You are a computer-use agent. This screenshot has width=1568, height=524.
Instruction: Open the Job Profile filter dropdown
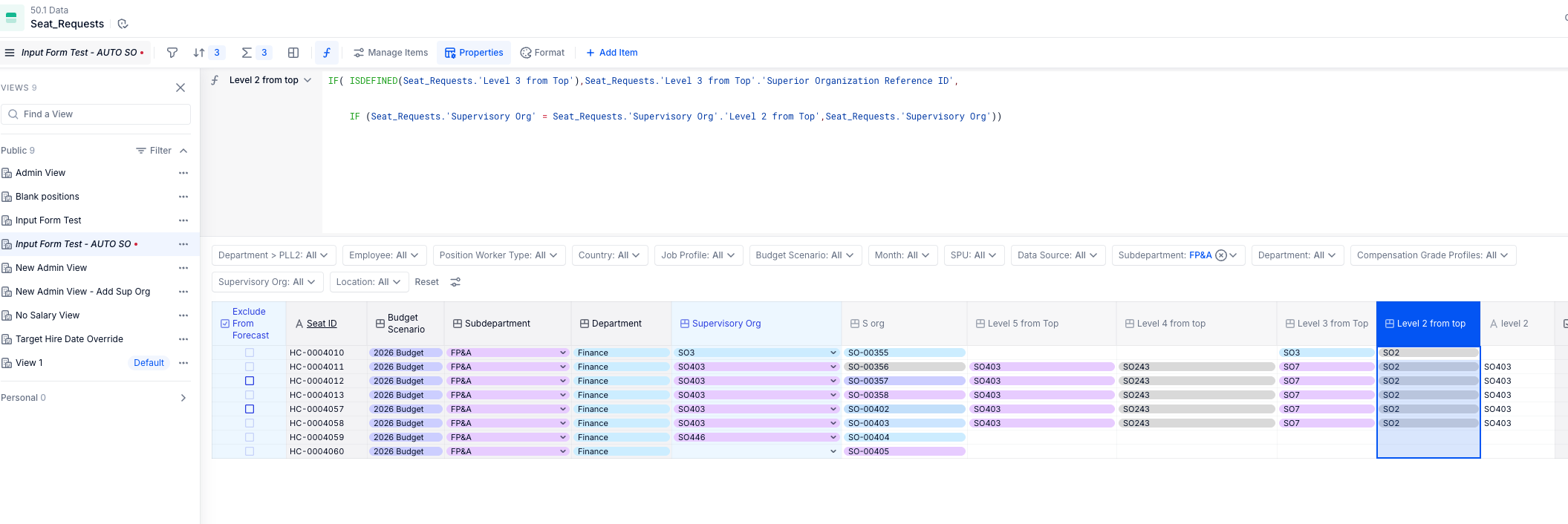698,255
